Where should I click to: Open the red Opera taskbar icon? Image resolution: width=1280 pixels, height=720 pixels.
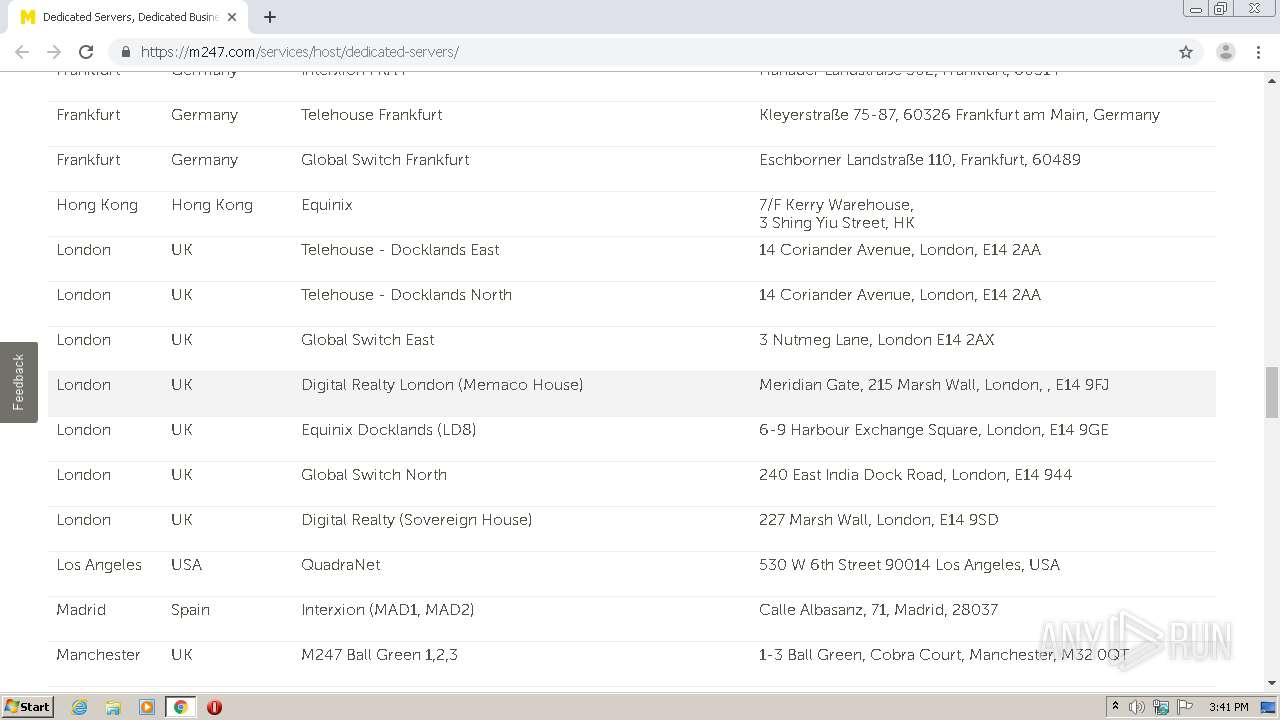pyautogui.click(x=214, y=707)
